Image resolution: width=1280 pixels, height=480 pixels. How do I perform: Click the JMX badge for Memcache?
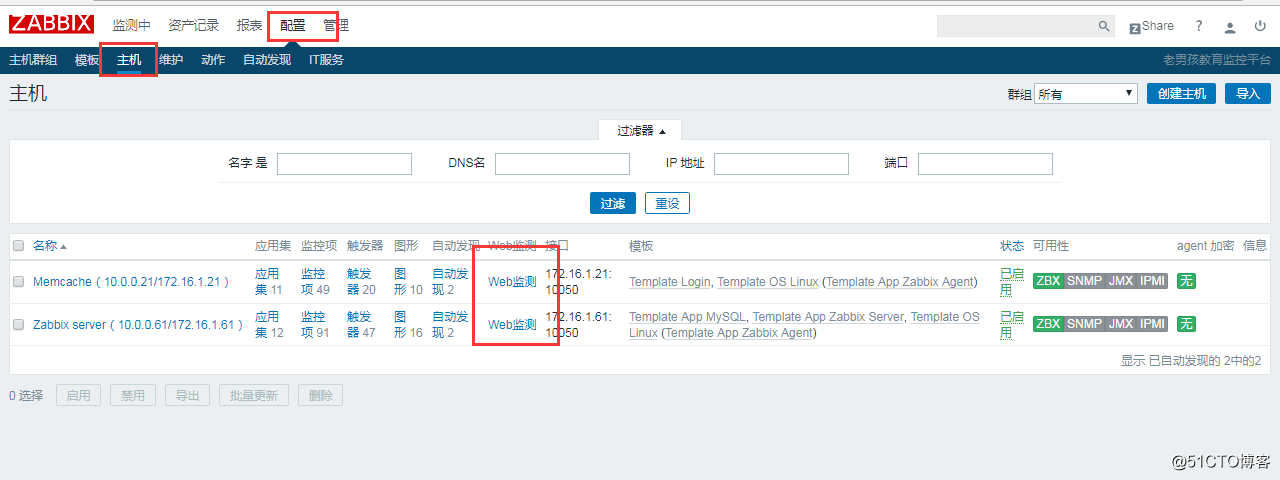point(1120,281)
